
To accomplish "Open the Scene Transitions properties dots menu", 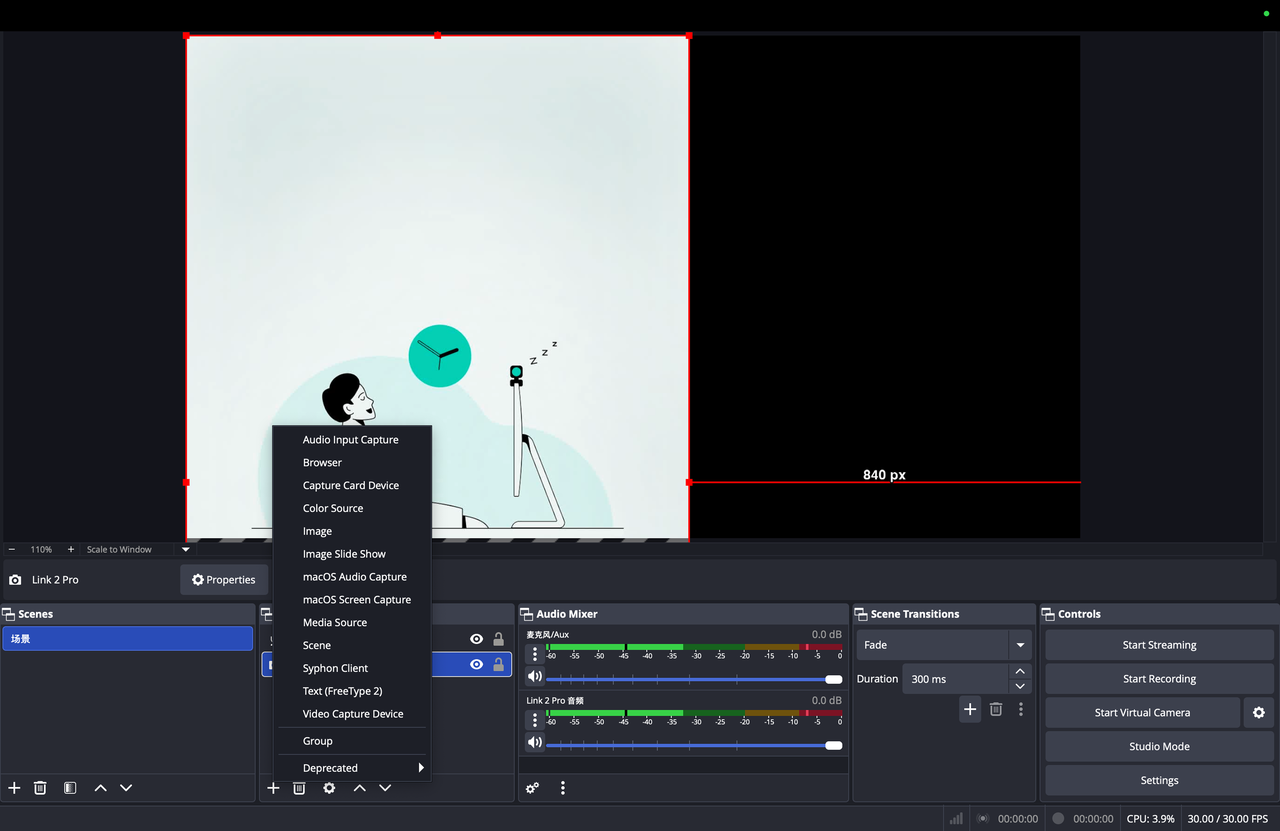I will 1021,708.
